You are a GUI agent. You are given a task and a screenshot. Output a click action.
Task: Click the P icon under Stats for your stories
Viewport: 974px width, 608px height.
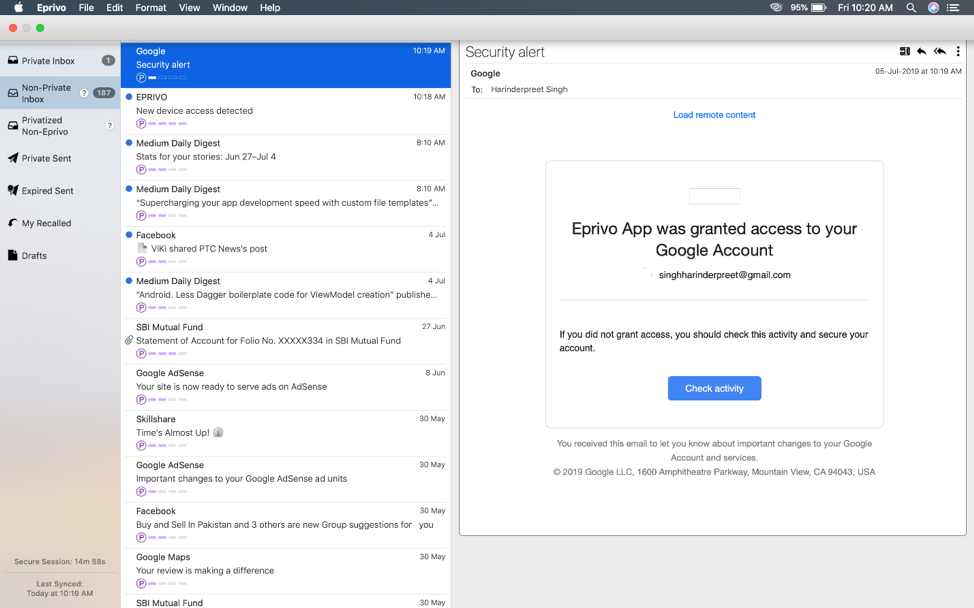142,170
